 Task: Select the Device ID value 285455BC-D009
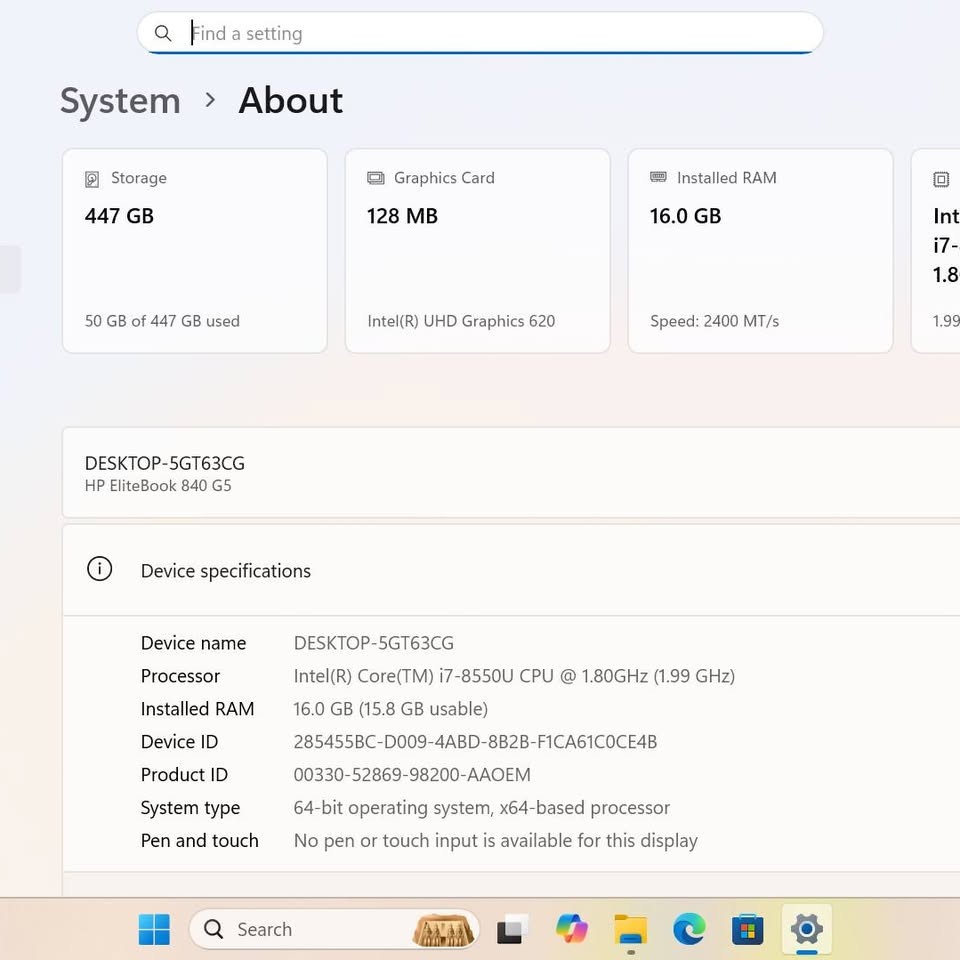coord(475,742)
